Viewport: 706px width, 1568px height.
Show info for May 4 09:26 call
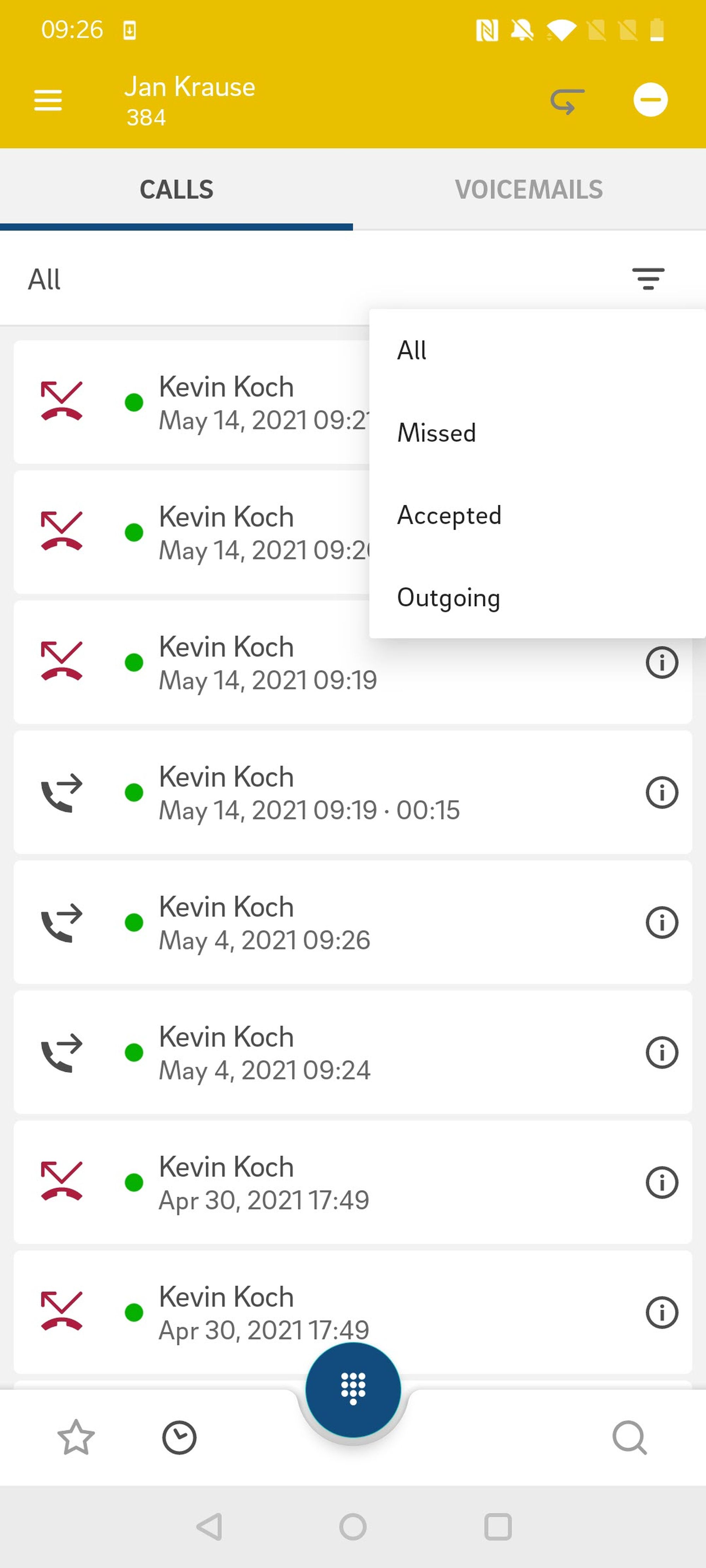tap(662, 922)
